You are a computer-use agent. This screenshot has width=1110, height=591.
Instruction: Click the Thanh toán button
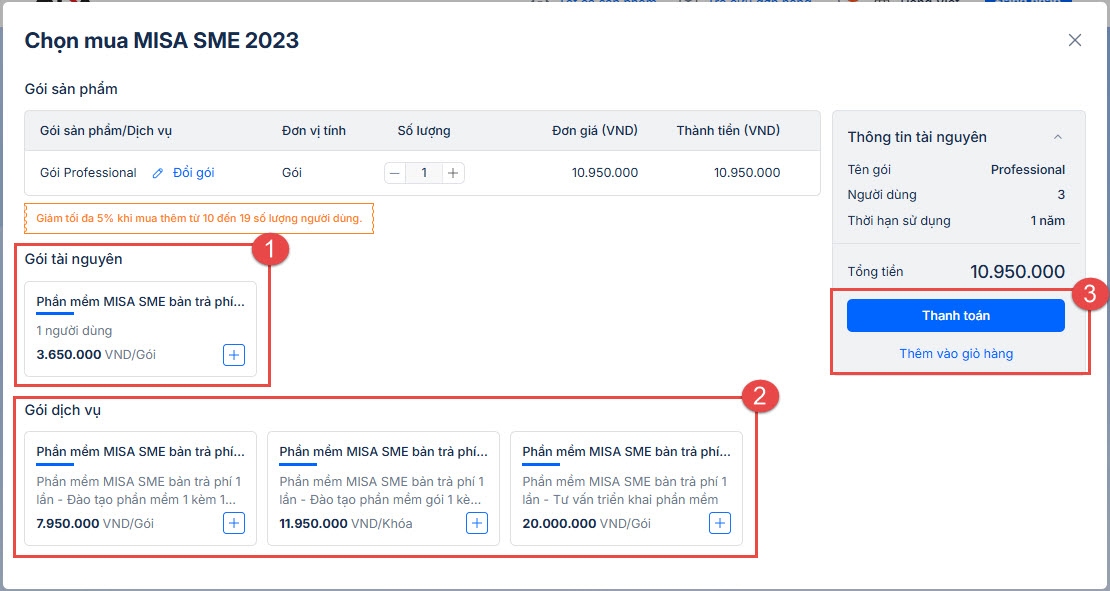tap(956, 316)
